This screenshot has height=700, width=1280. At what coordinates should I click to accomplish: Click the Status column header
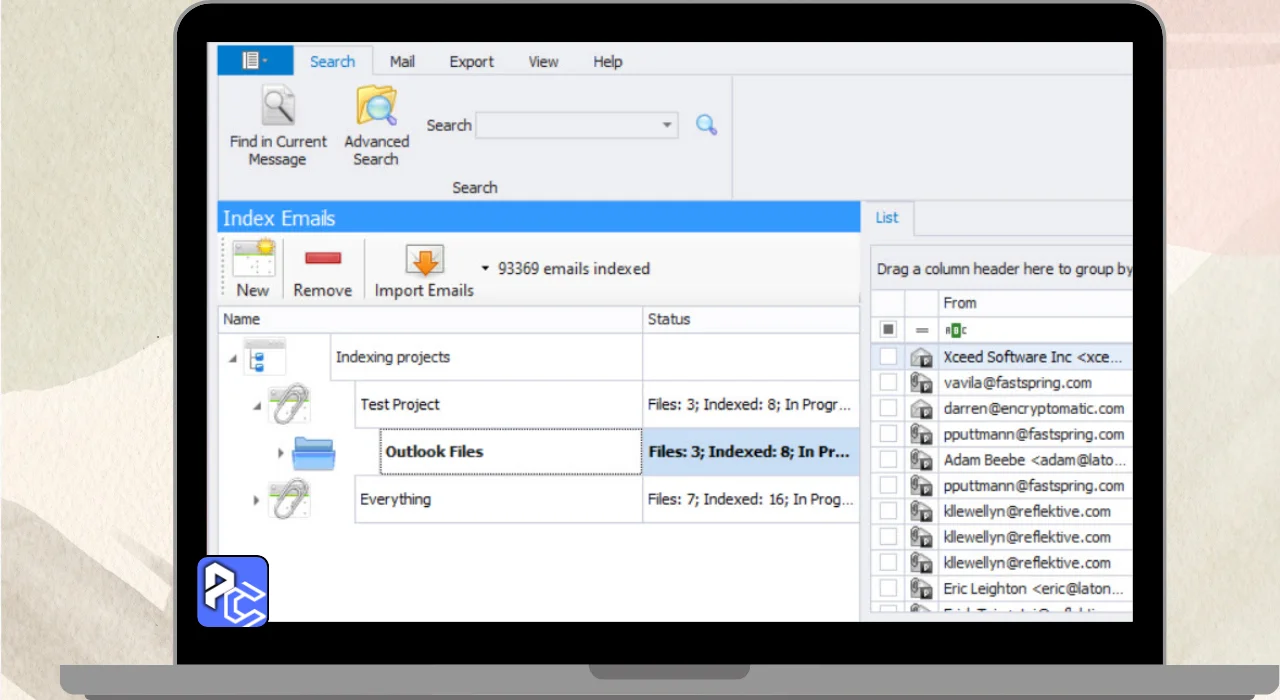pos(750,320)
